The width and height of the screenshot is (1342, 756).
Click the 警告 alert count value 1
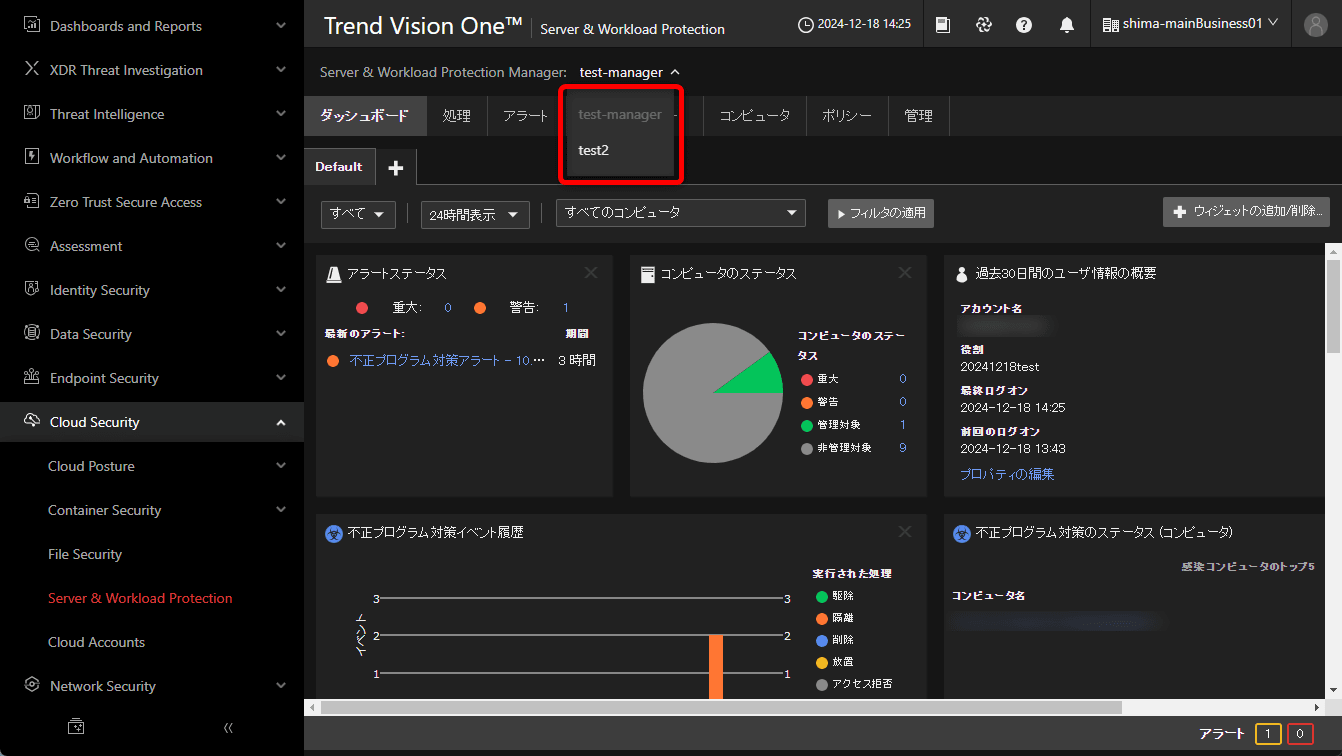[566, 308]
